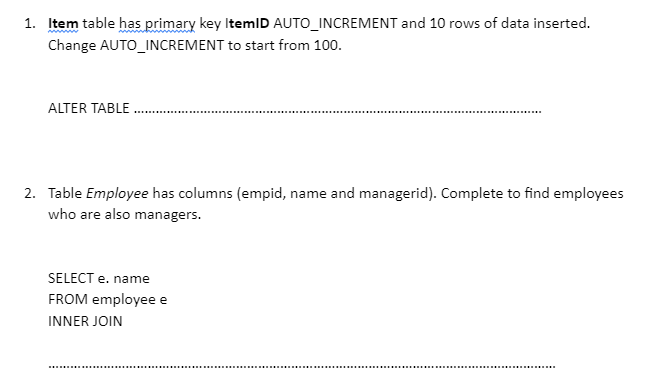The height and width of the screenshot is (381, 670).
Task: Click the underlined word 'Item' in question 1
Action: click(x=63, y=23)
